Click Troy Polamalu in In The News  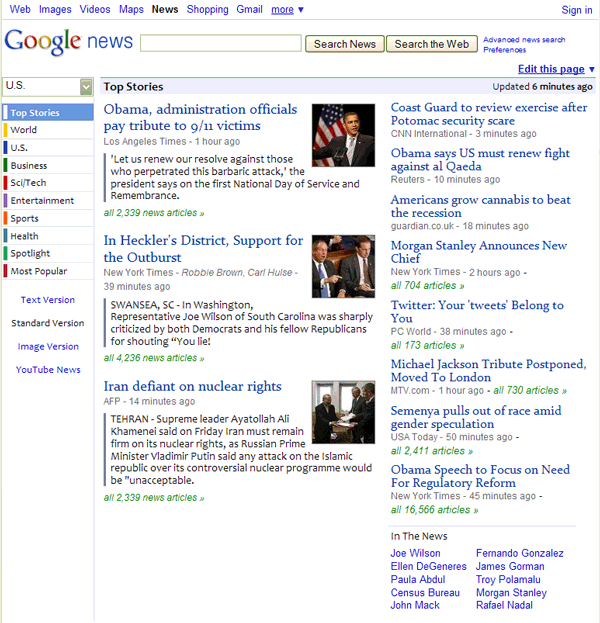[x=508, y=579]
